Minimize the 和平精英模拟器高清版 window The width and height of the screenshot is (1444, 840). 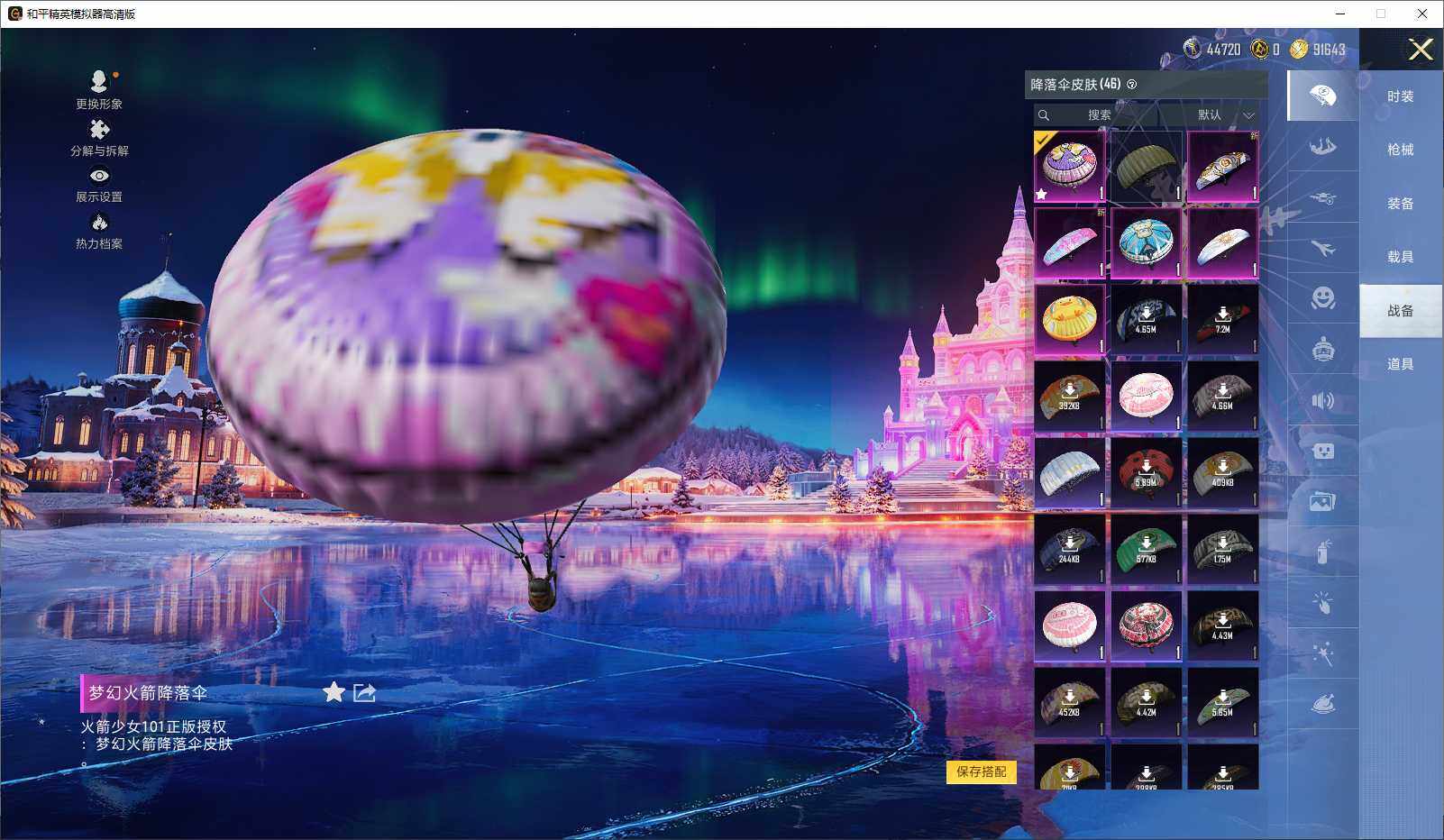[1340, 14]
